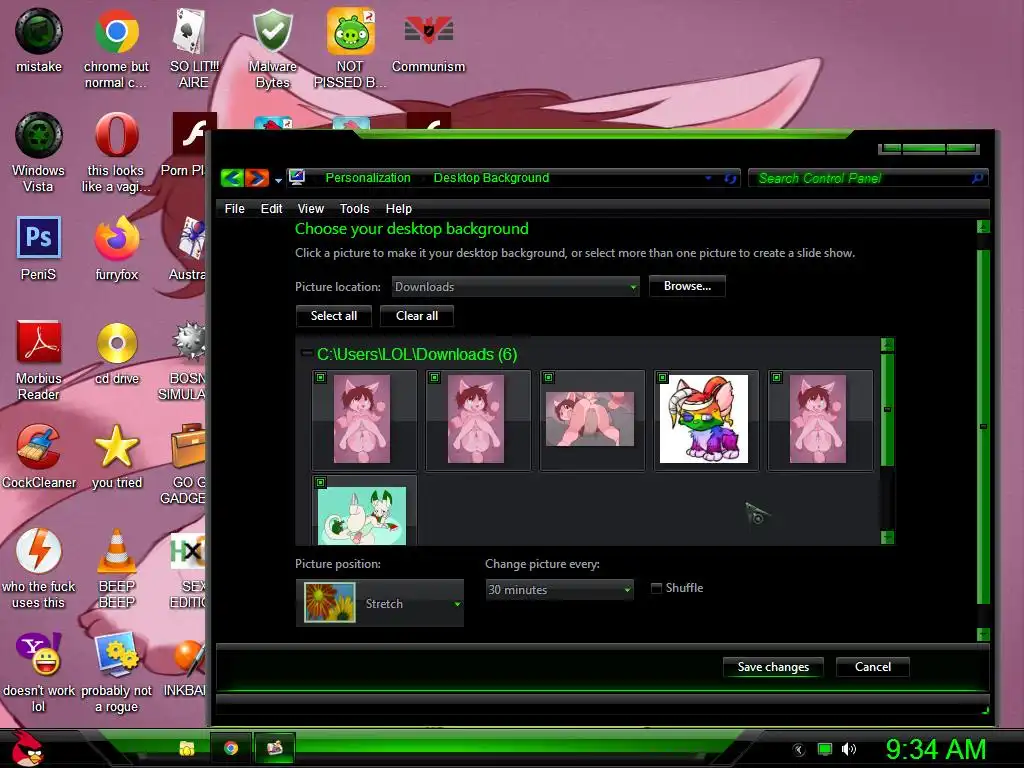
Task: Open the View menu
Action: (x=310, y=208)
